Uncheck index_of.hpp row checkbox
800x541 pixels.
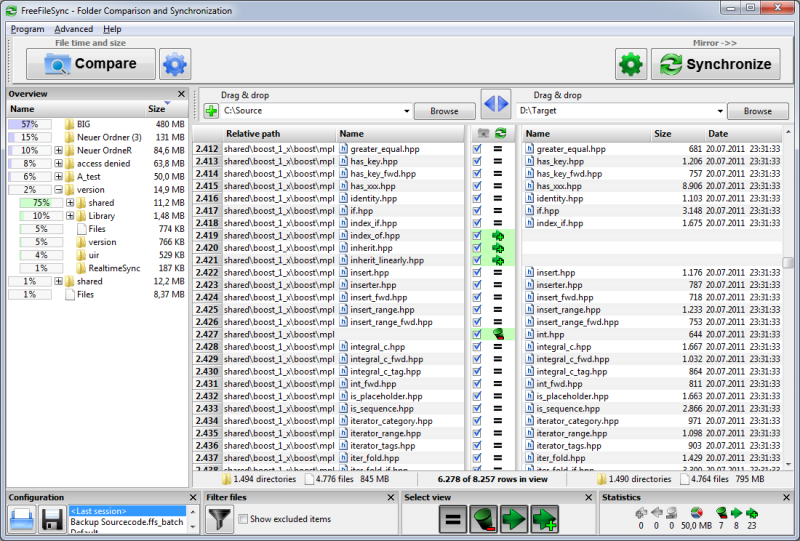pyautogui.click(x=477, y=235)
